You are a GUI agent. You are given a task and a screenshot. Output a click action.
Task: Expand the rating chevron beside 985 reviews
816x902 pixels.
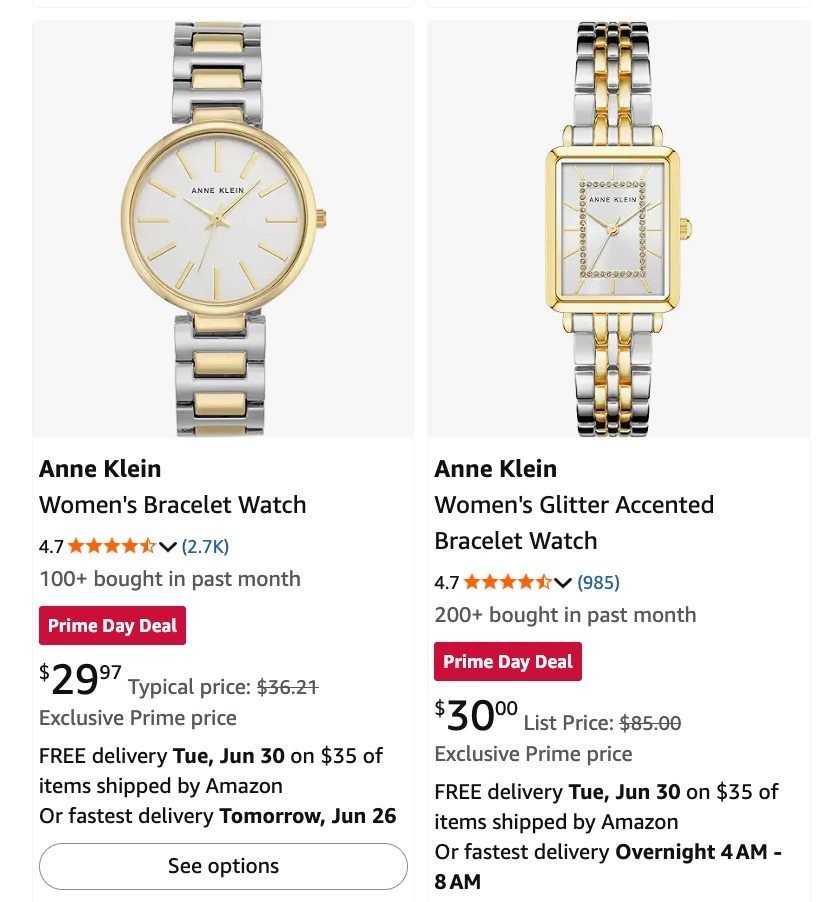coord(563,583)
